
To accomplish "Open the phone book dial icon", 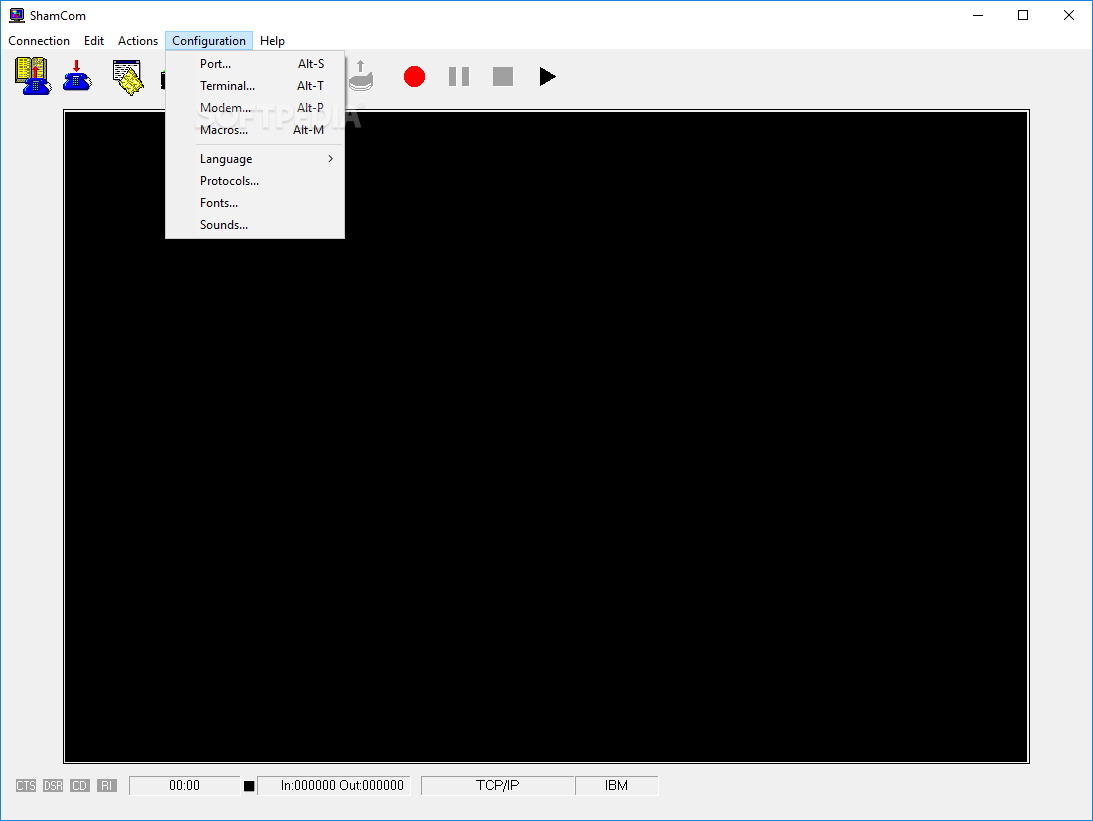I will 33,76.
